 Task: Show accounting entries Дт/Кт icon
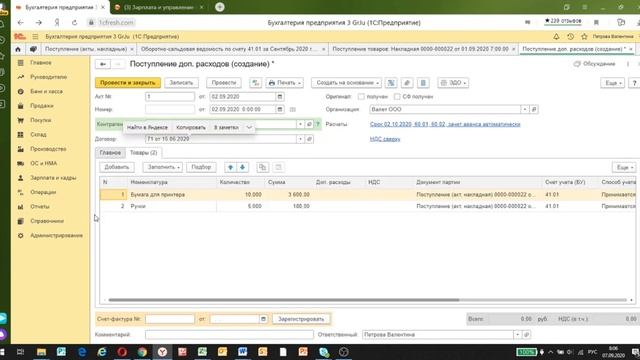pos(256,83)
